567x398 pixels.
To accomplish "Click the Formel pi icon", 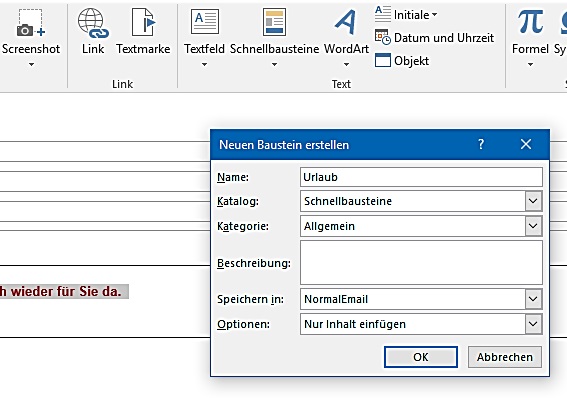I will coord(530,22).
